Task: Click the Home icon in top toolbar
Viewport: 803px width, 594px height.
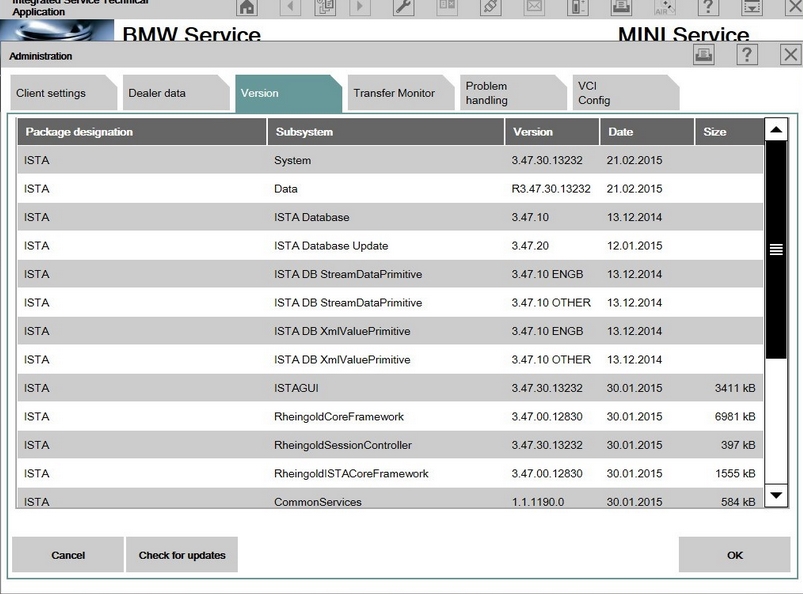Action: 246,8
